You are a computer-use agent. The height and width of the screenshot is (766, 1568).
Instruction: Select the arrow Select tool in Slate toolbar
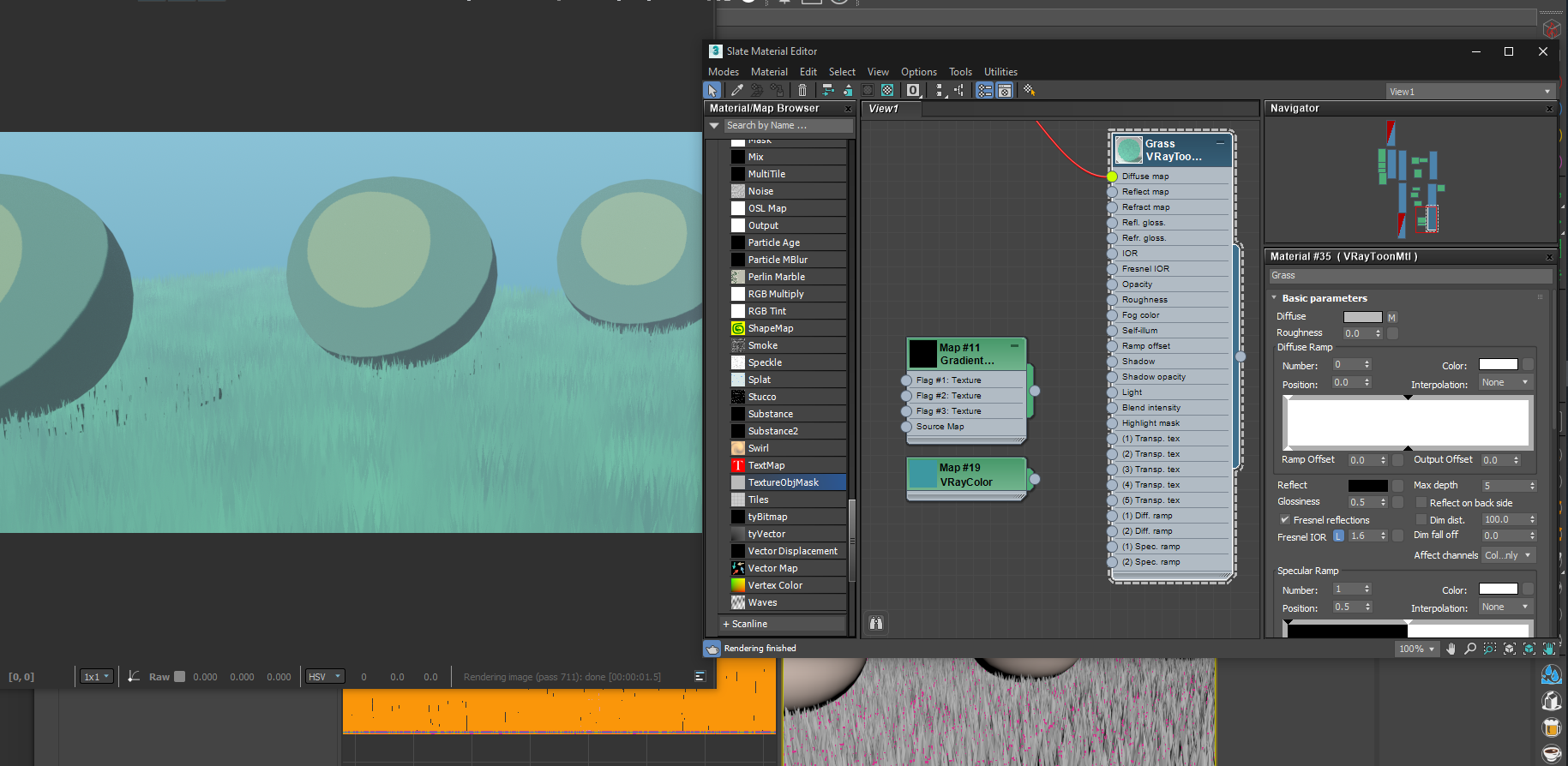pyautogui.click(x=712, y=90)
